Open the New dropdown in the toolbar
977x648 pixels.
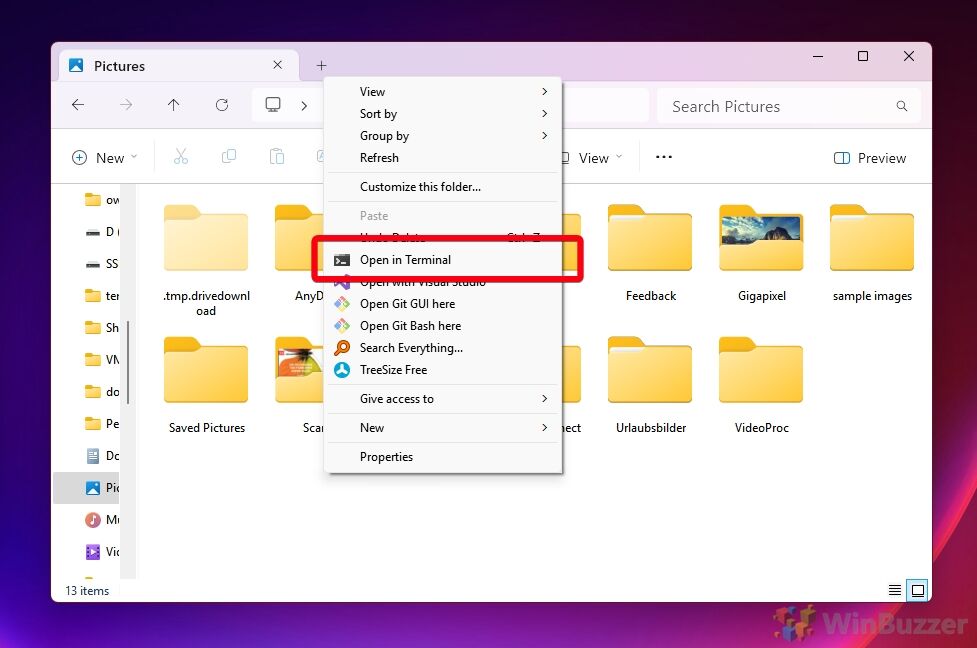coord(105,158)
